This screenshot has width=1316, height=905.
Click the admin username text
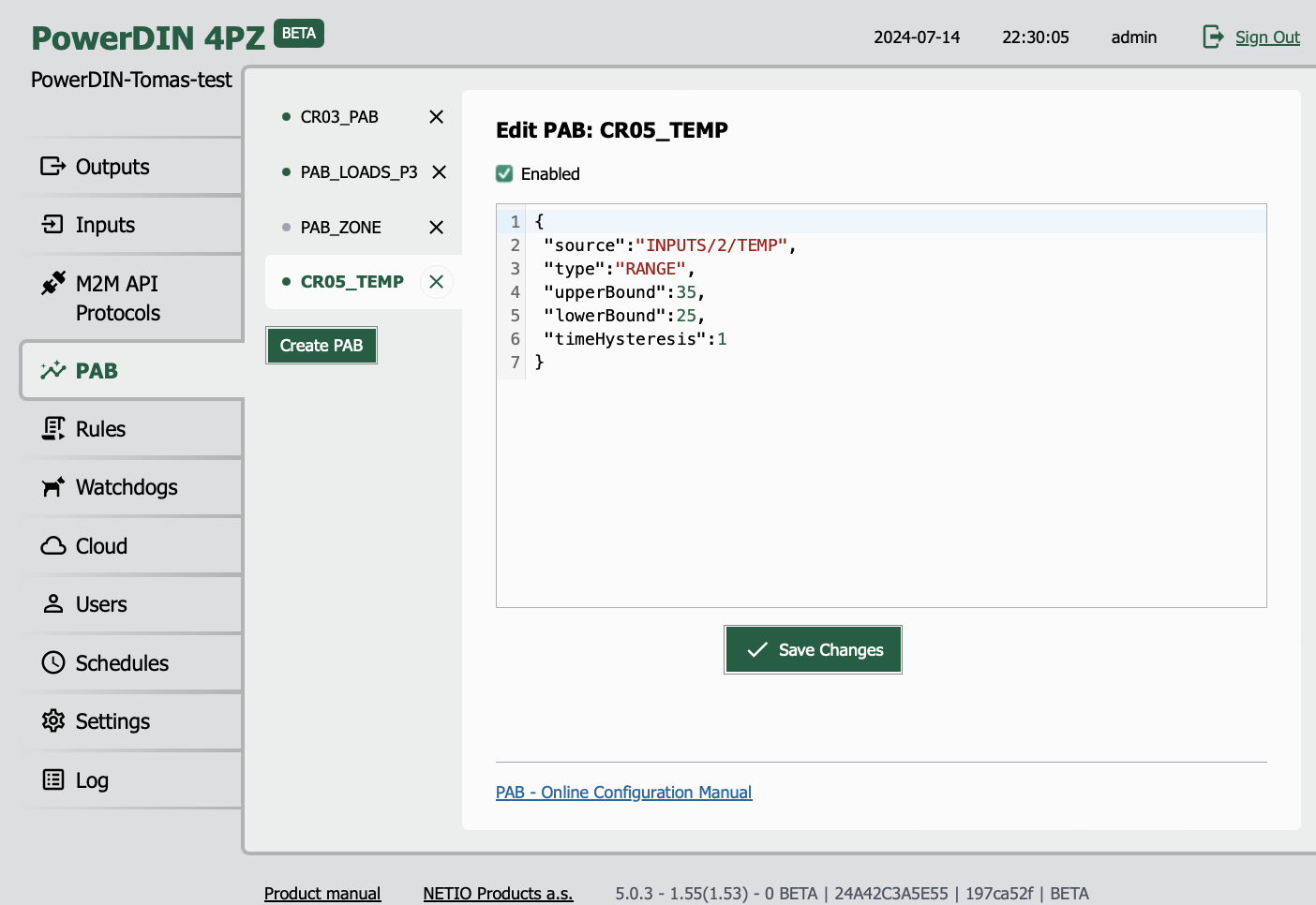[1134, 37]
